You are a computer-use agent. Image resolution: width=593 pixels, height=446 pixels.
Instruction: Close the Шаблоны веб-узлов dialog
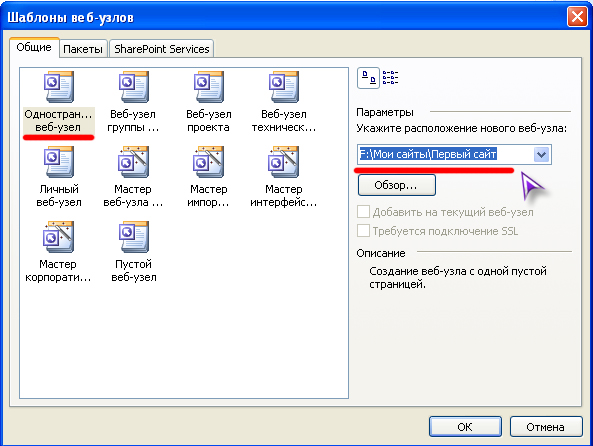(x=577, y=17)
